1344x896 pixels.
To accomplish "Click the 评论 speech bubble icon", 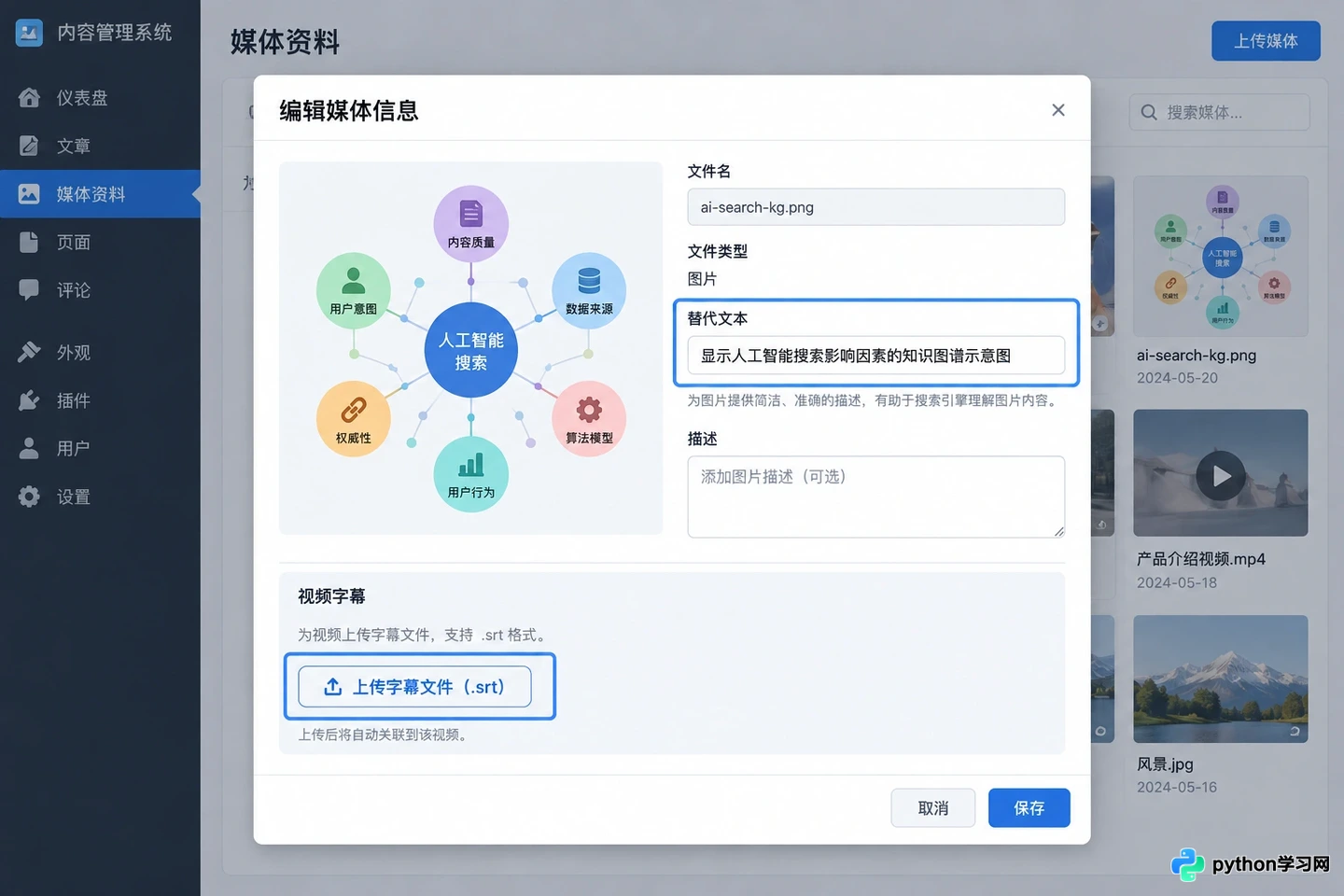I will tap(29, 290).
